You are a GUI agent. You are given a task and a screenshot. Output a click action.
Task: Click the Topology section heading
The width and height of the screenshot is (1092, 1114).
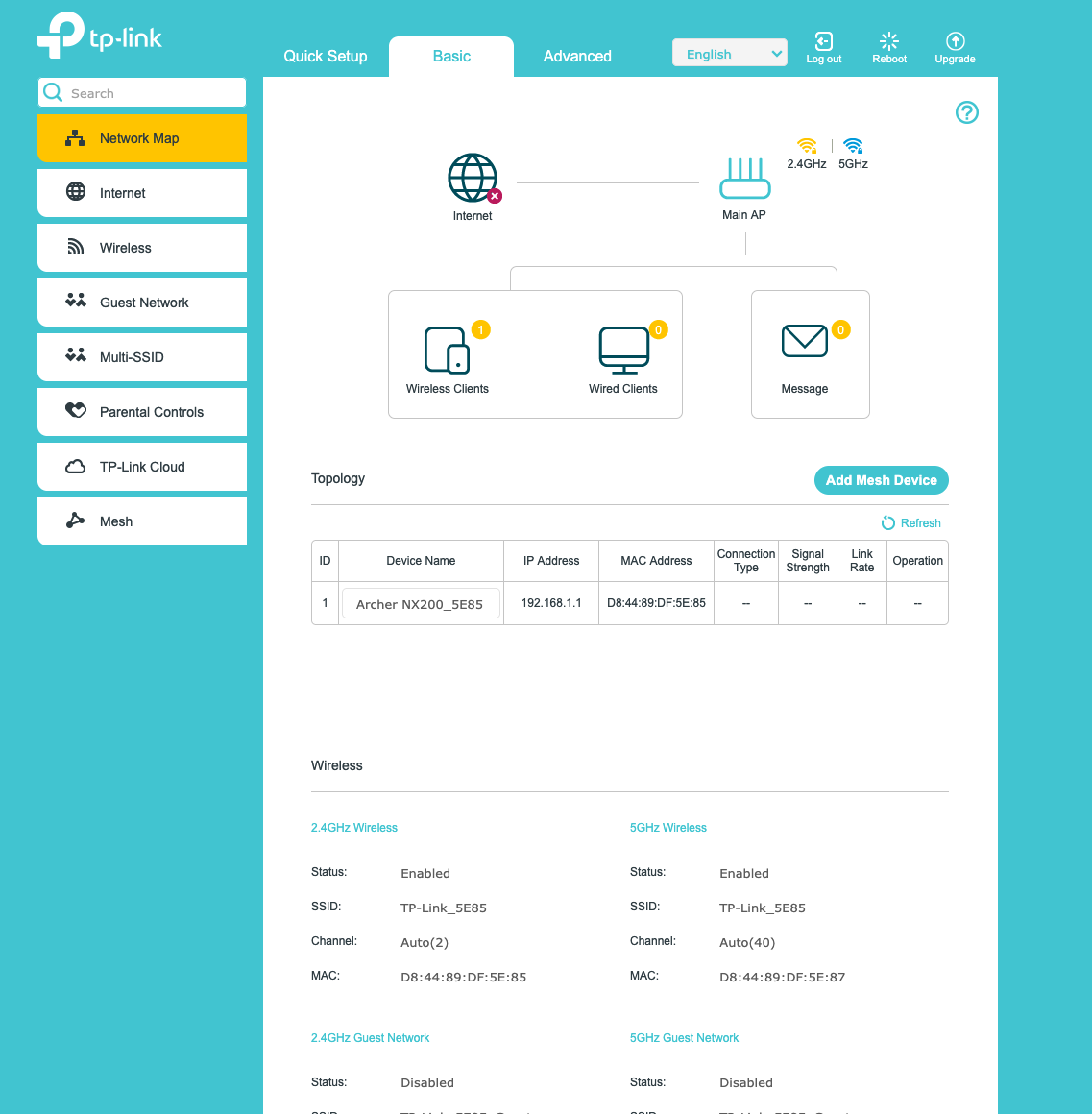point(338,478)
